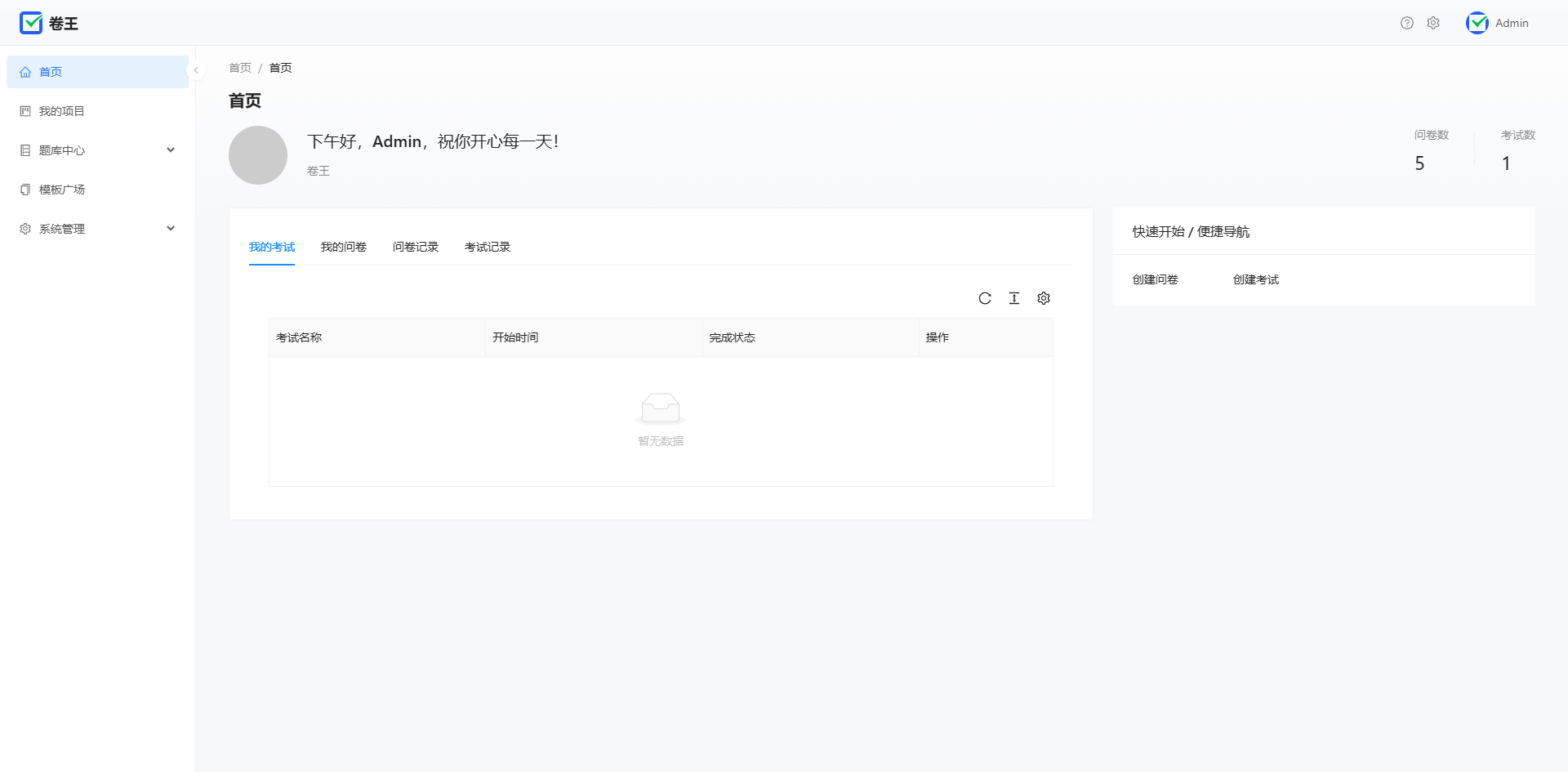Open 我的项目 in the sidebar
The height and width of the screenshot is (772, 1568).
coord(62,111)
